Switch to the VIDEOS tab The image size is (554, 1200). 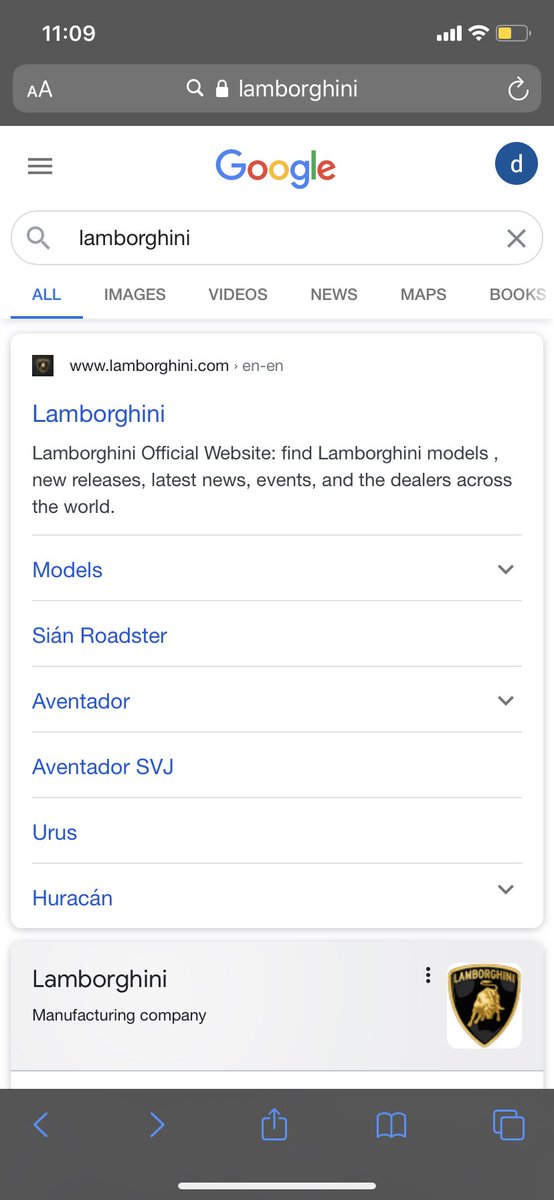(x=238, y=294)
